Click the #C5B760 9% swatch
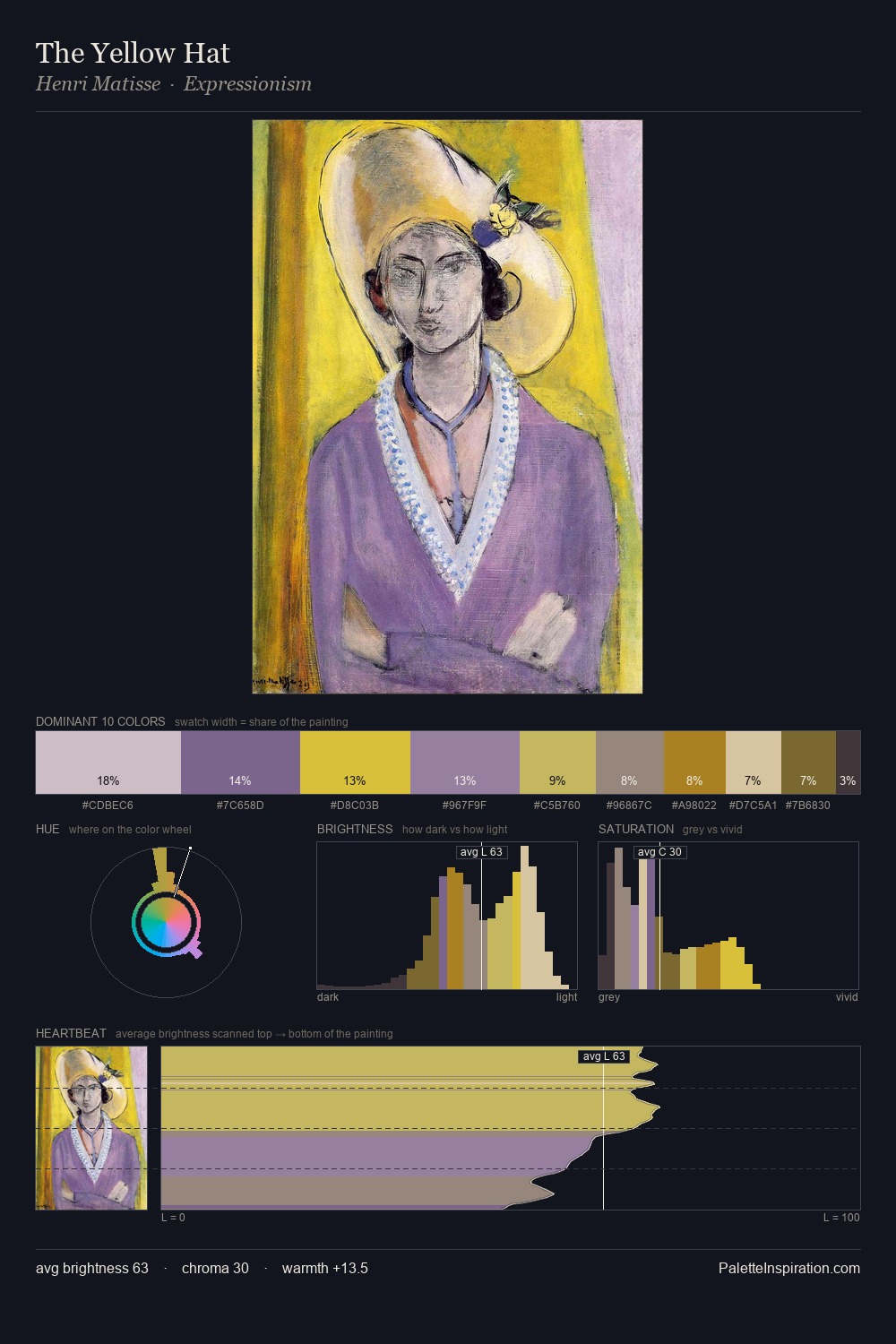This screenshot has height=1344, width=896. 557,762
